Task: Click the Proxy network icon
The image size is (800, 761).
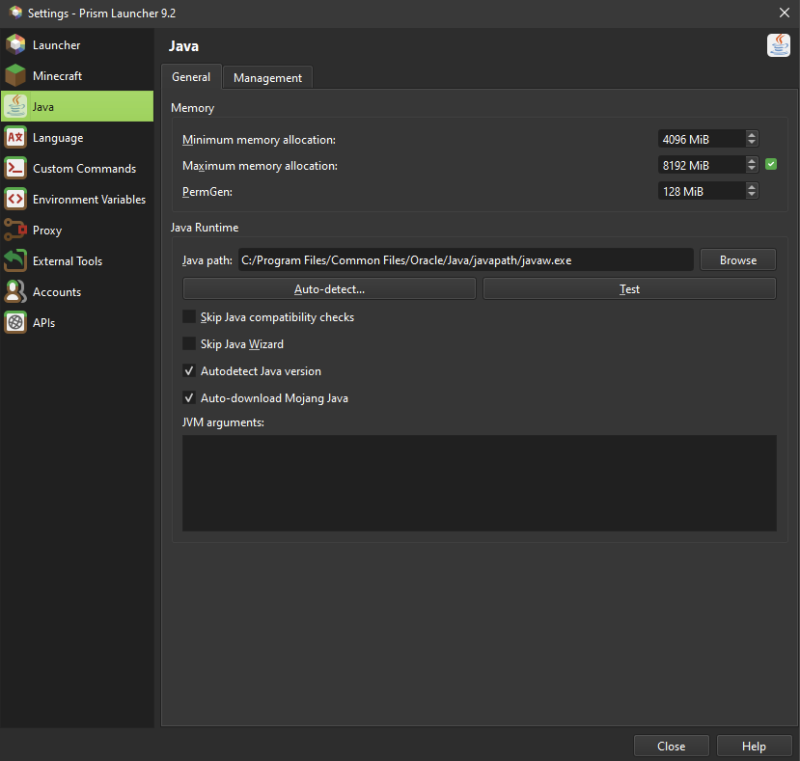Action: pos(15,230)
